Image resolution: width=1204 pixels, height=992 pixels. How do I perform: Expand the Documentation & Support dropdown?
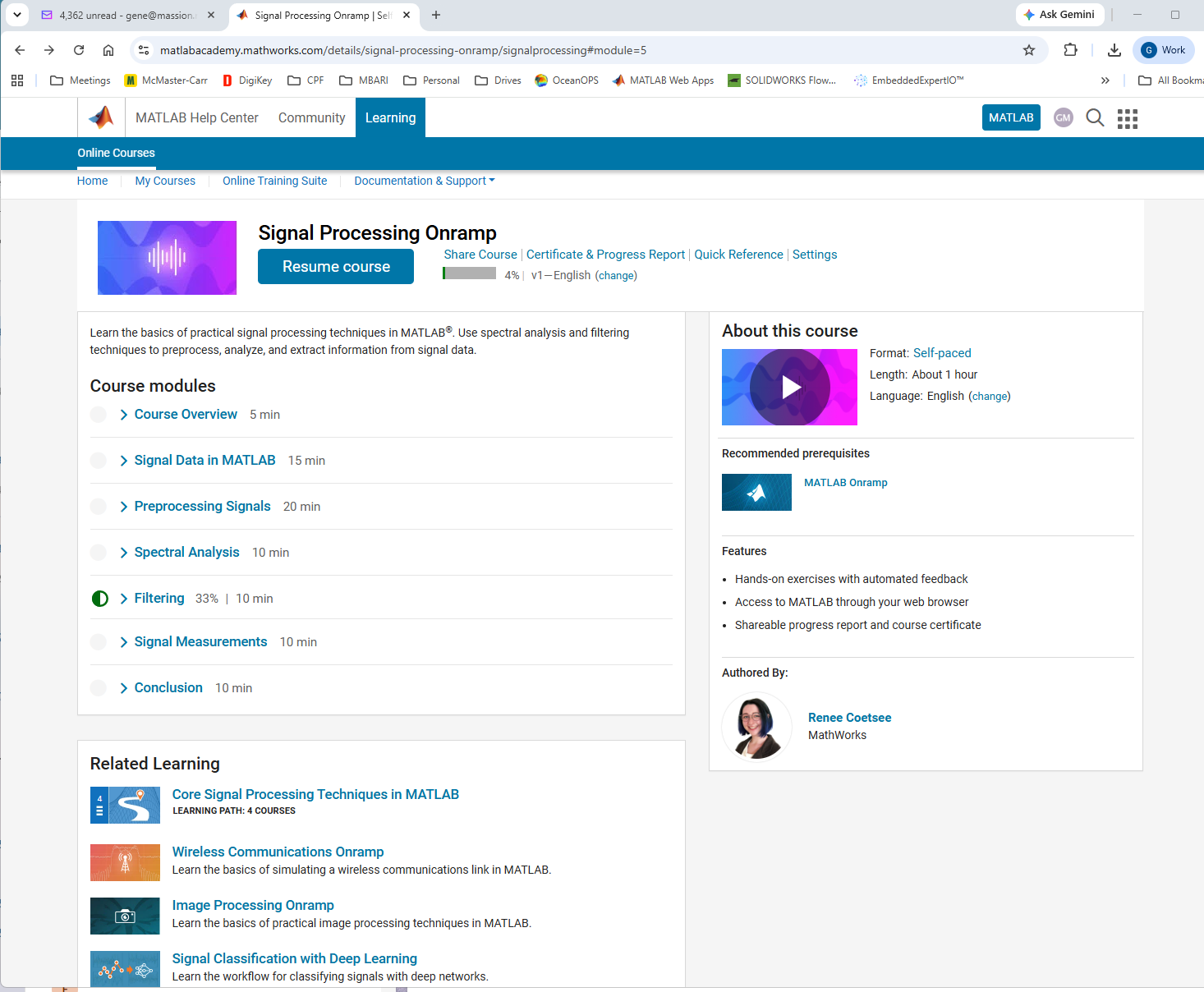(425, 181)
